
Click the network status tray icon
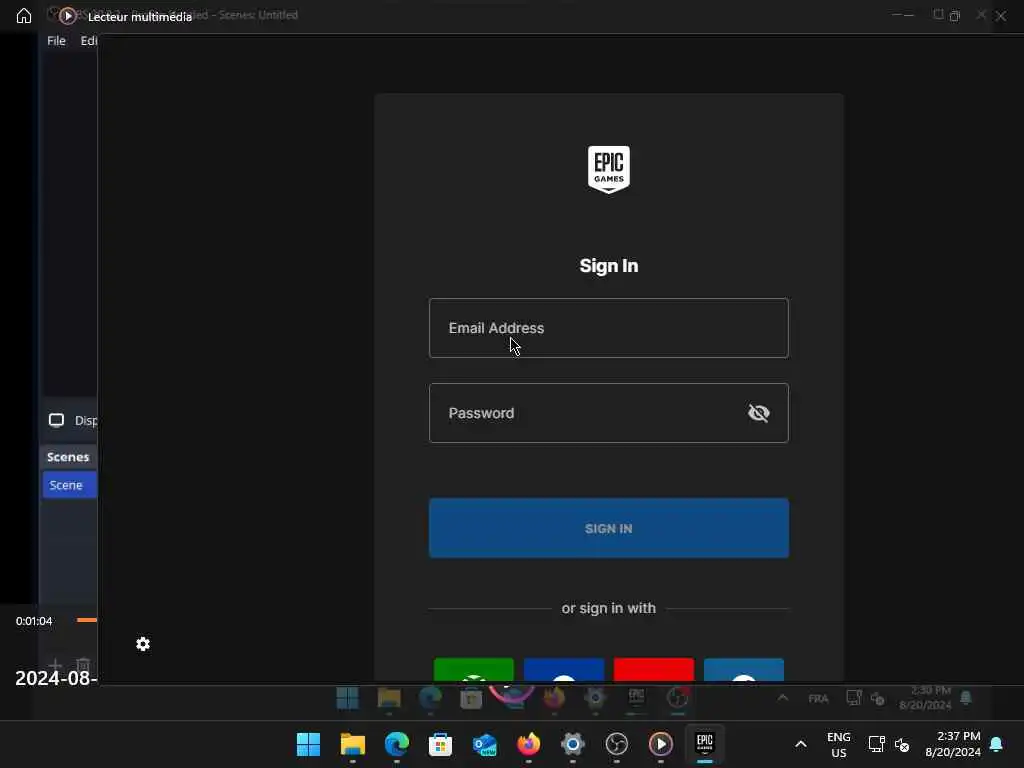(876, 744)
